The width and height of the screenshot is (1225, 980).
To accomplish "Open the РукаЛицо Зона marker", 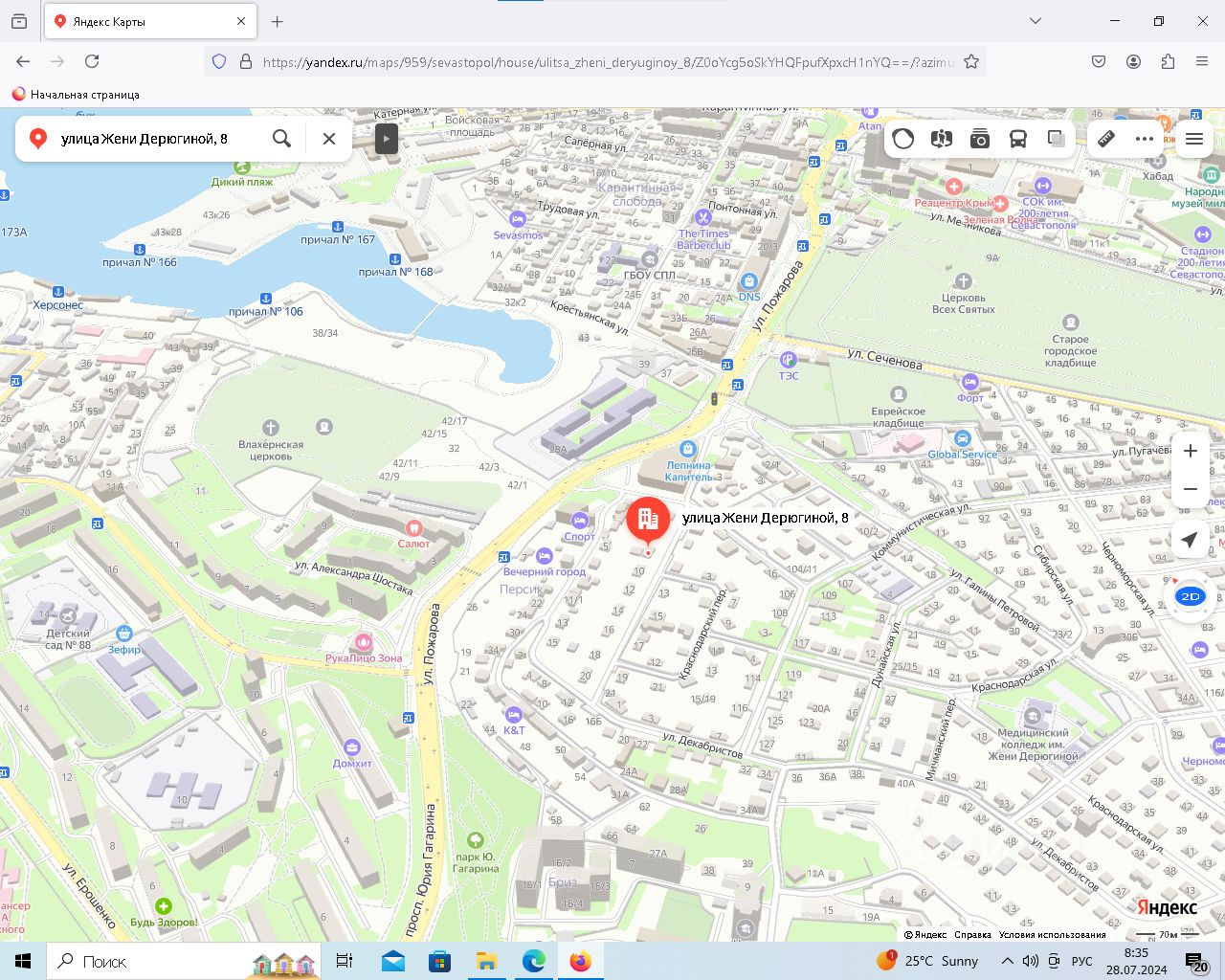I will tap(363, 642).
